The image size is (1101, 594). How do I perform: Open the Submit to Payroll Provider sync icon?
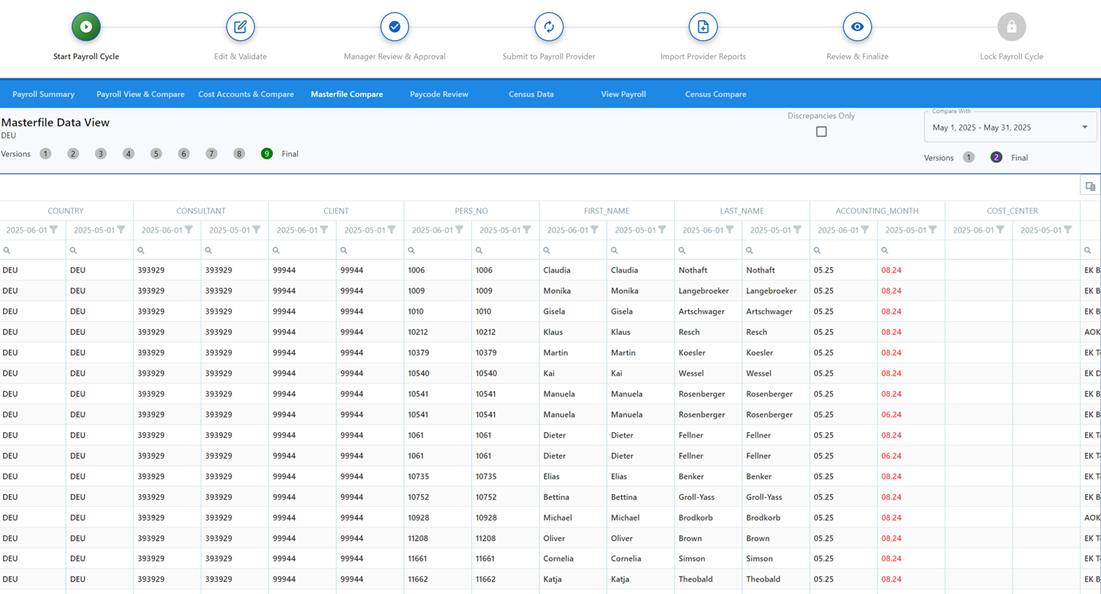(548, 27)
